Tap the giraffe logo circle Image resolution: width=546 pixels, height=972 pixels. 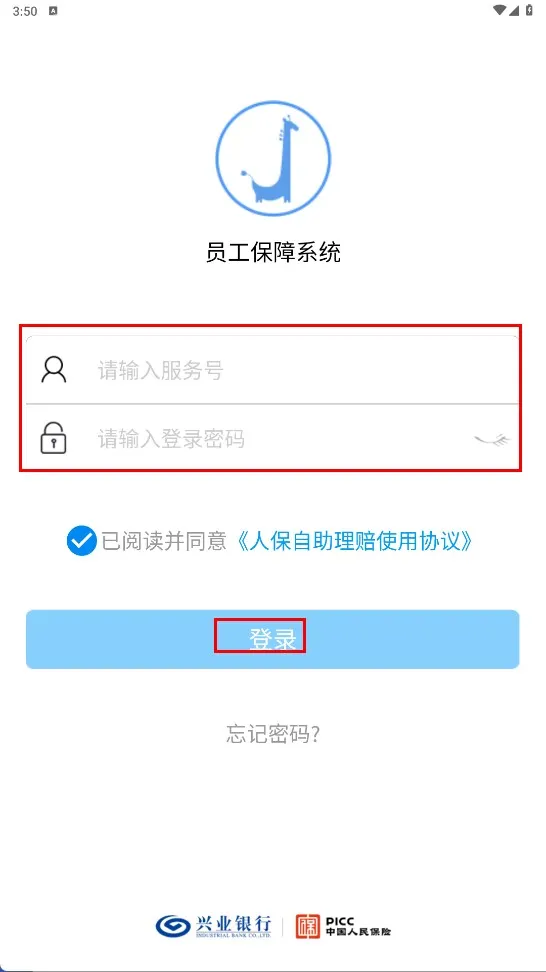(273, 159)
